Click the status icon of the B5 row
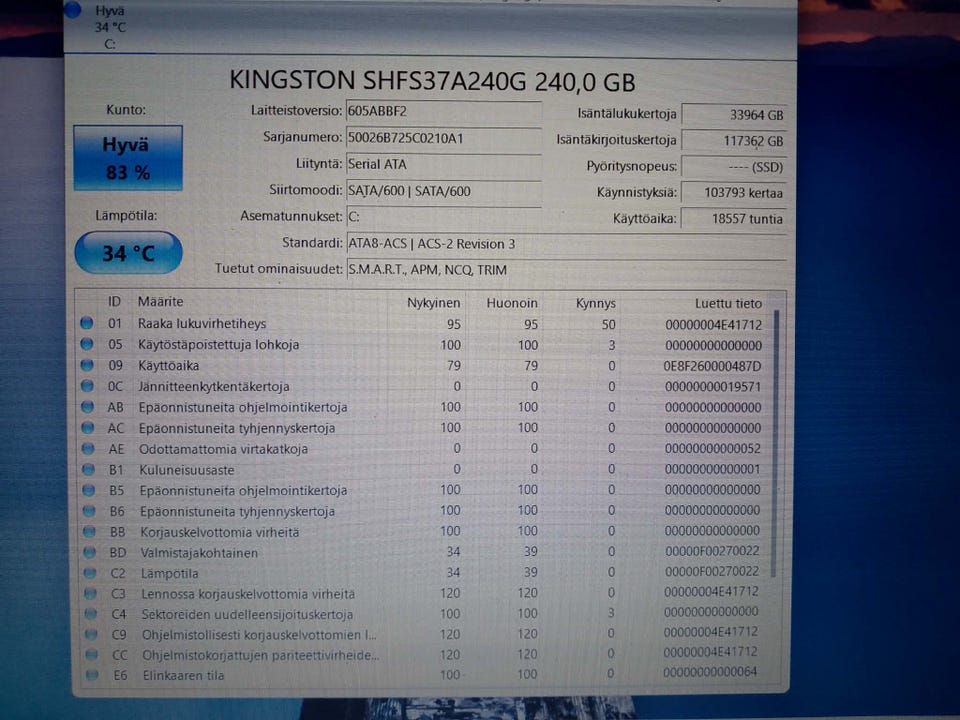 89,490
